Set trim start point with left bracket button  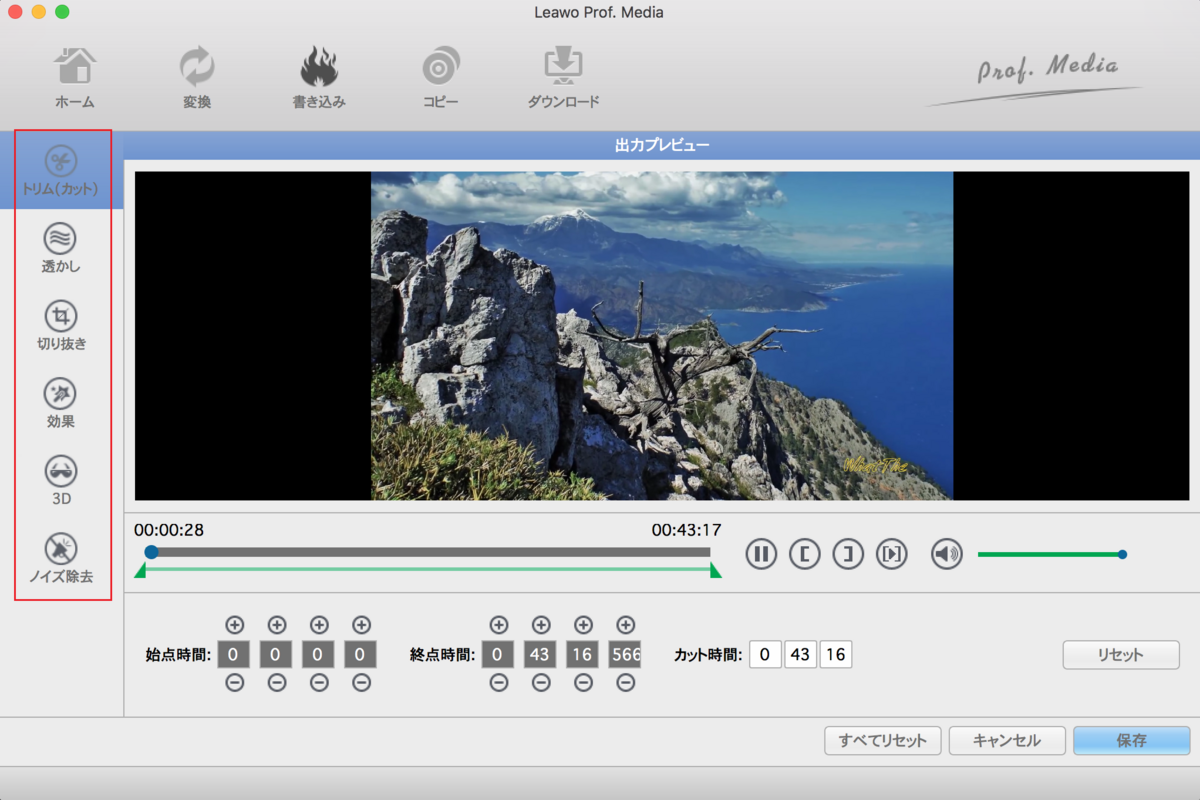804,554
